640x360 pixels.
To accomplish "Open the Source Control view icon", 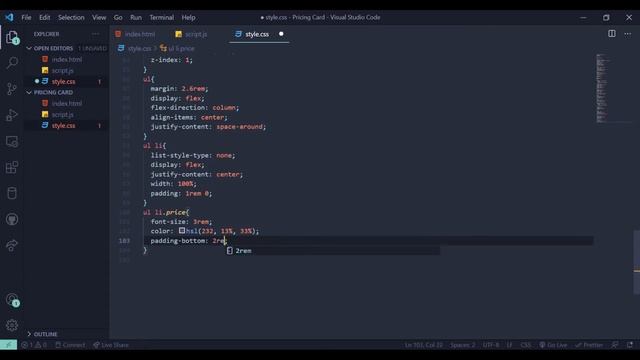I will click(12, 89).
